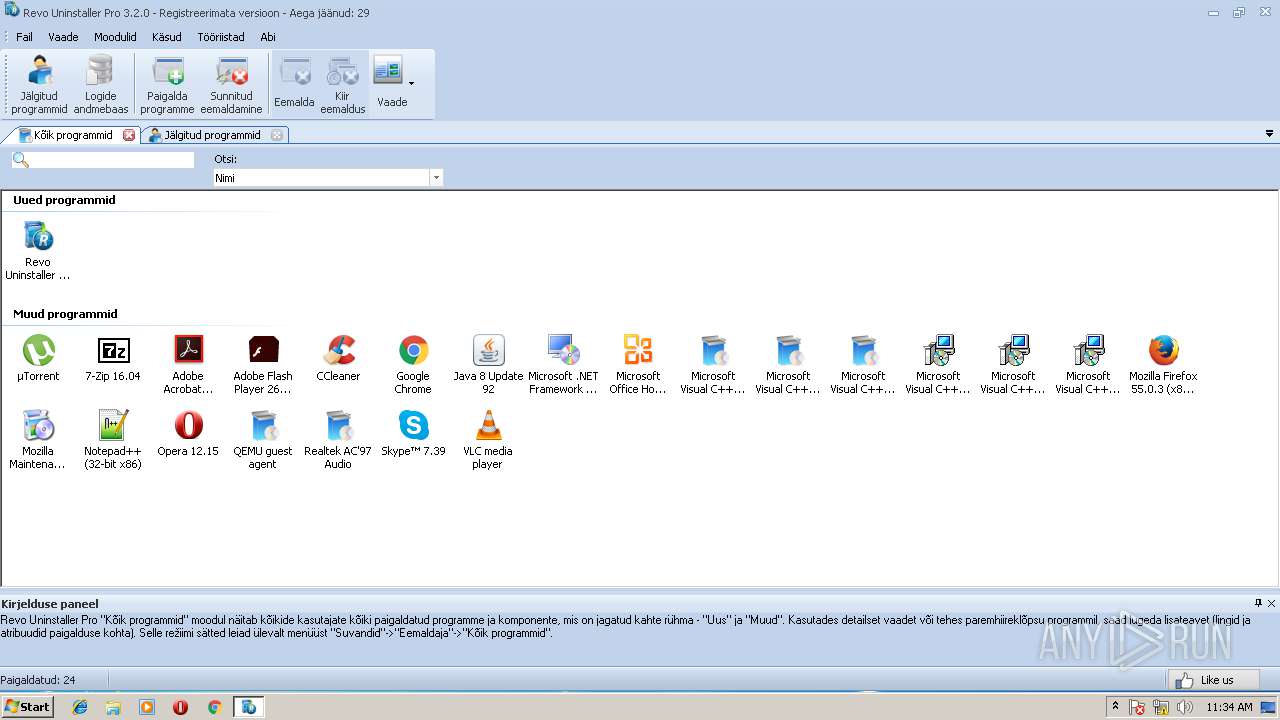Select 7-Zip 16.04 in the list
1280x720 pixels.
[113, 359]
